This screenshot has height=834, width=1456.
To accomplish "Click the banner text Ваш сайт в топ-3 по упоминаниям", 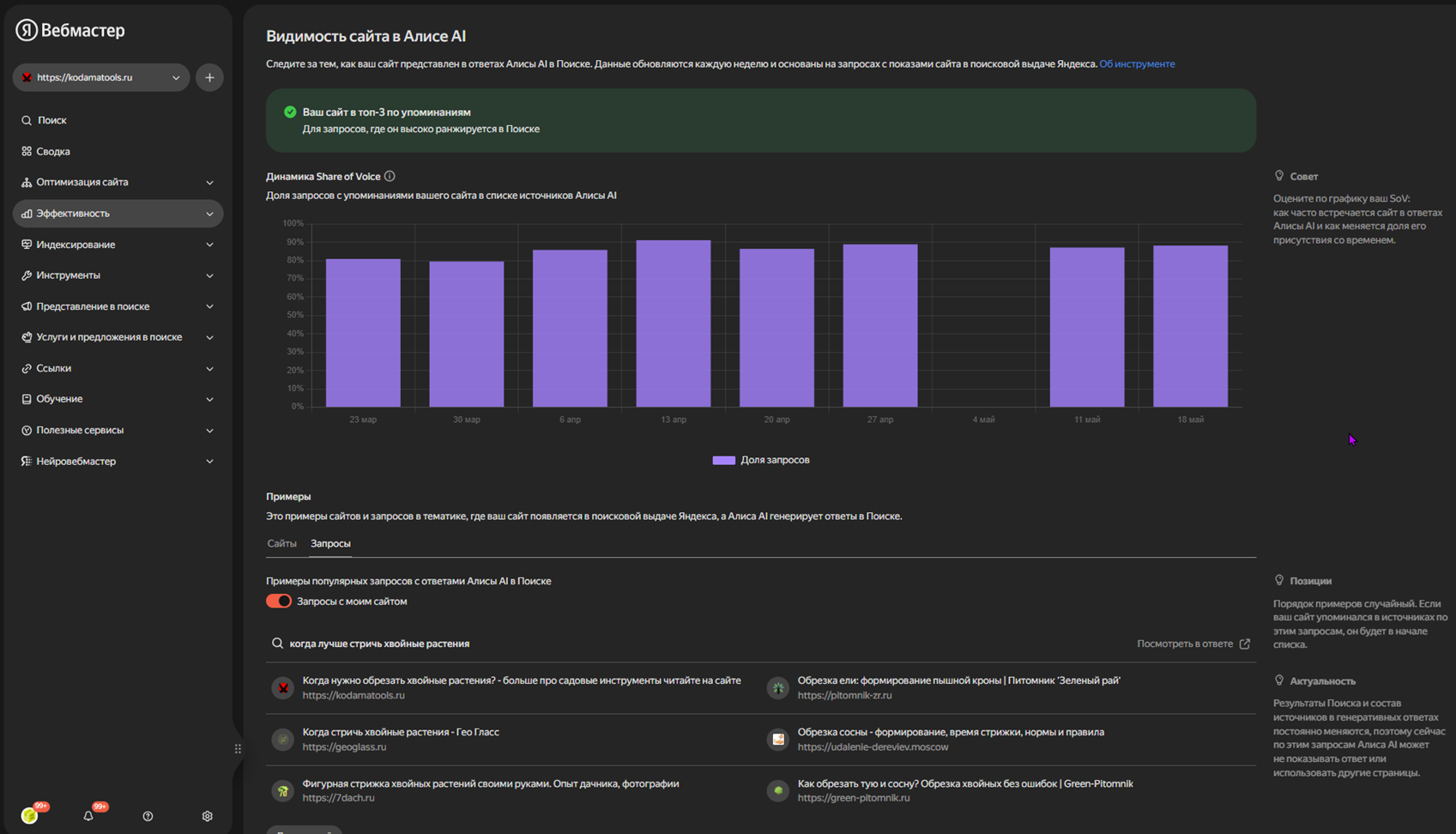I will pyautogui.click(x=386, y=112).
